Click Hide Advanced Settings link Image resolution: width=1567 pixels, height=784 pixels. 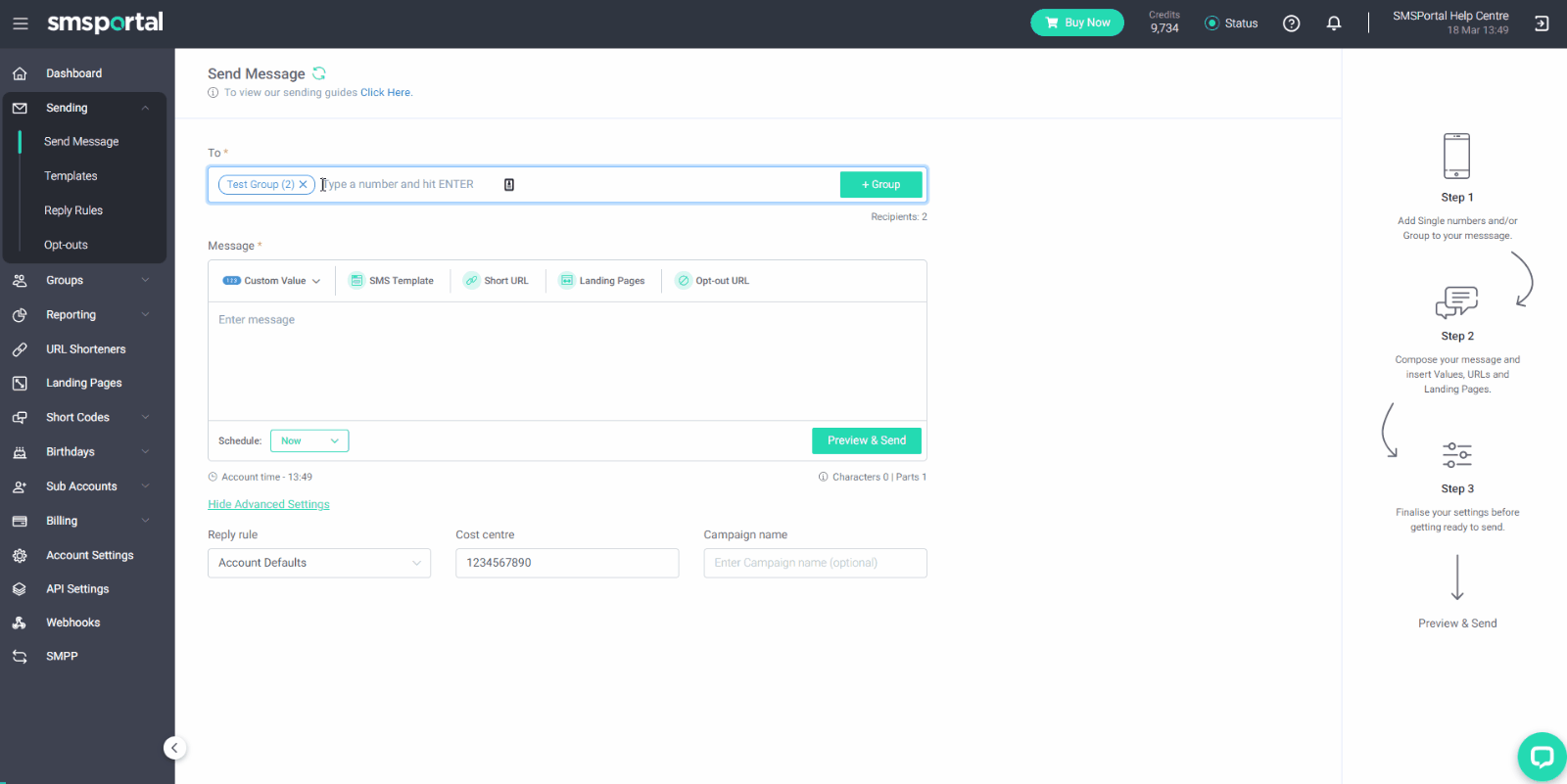[x=268, y=505]
